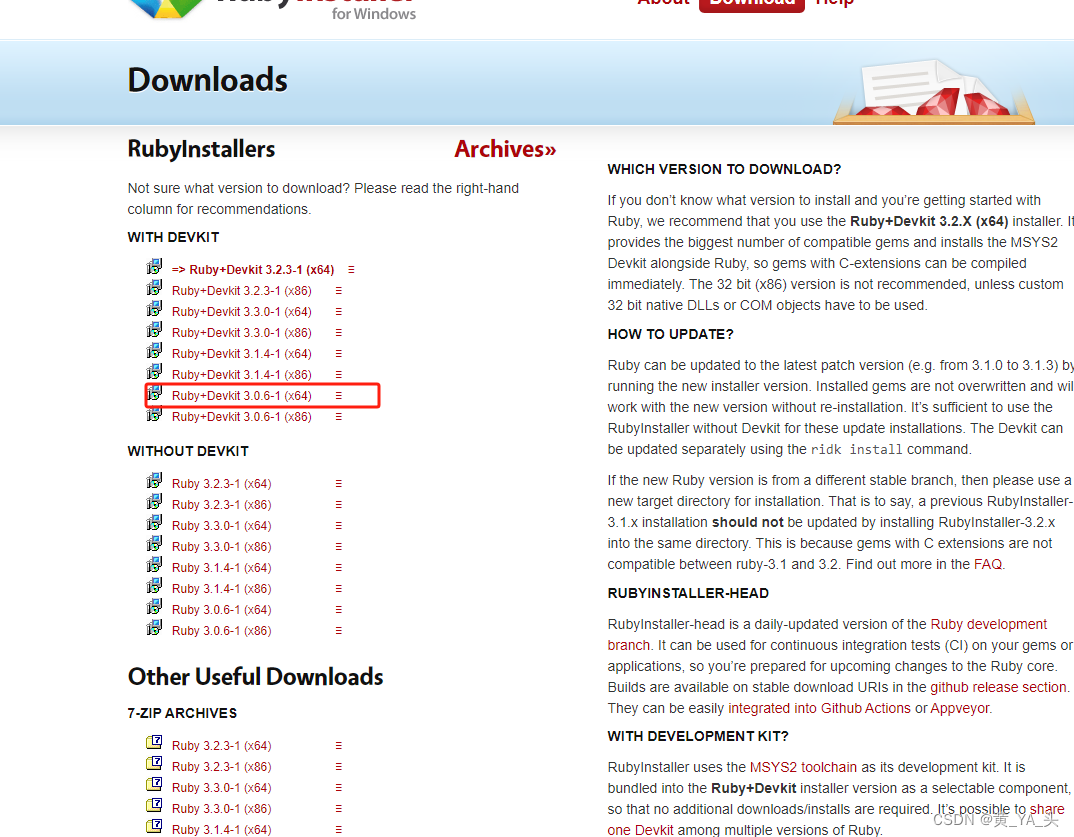Download Ruby+Devkit 3.0.6-1 (x64)
Image resolution: width=1074 pixels, height=837 pixels.
tap(242, 396)
